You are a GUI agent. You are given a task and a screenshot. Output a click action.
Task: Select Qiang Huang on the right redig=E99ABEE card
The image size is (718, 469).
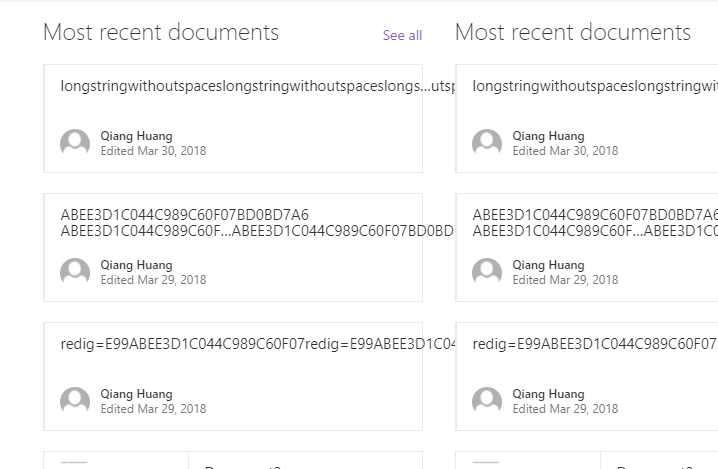[549, 394]
